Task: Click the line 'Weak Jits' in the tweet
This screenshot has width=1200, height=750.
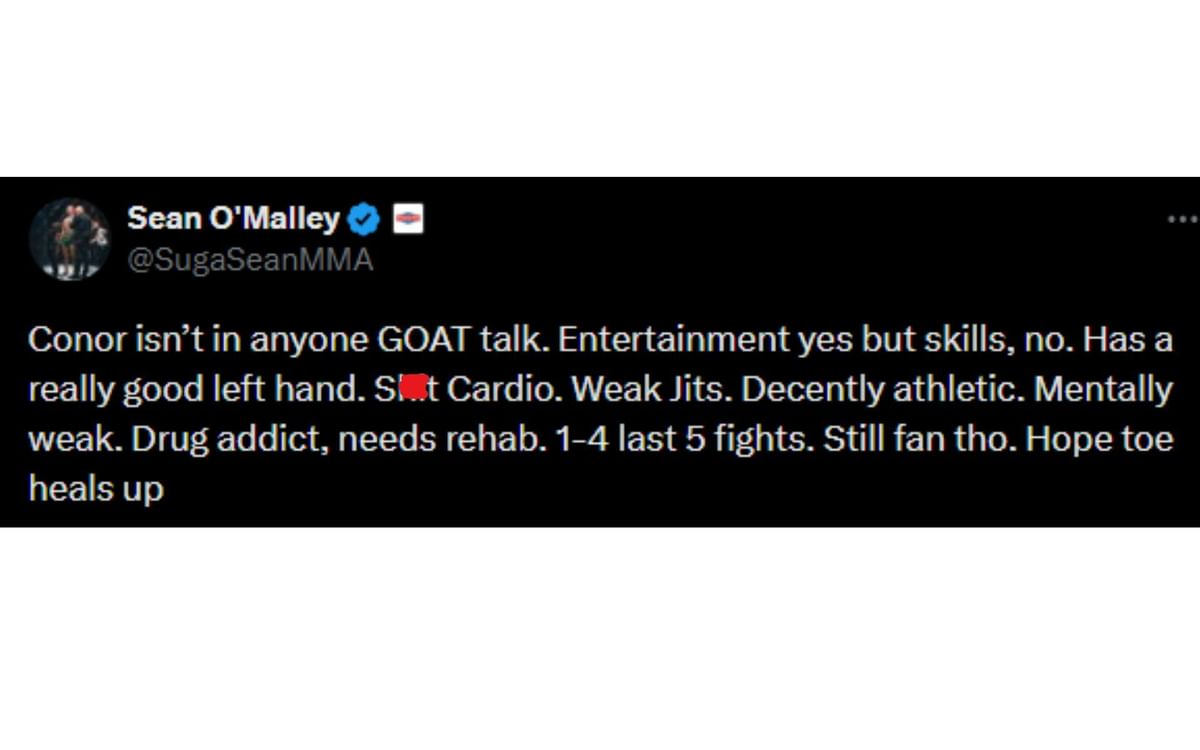Action: pyautogui.click(x=652, y=389)
